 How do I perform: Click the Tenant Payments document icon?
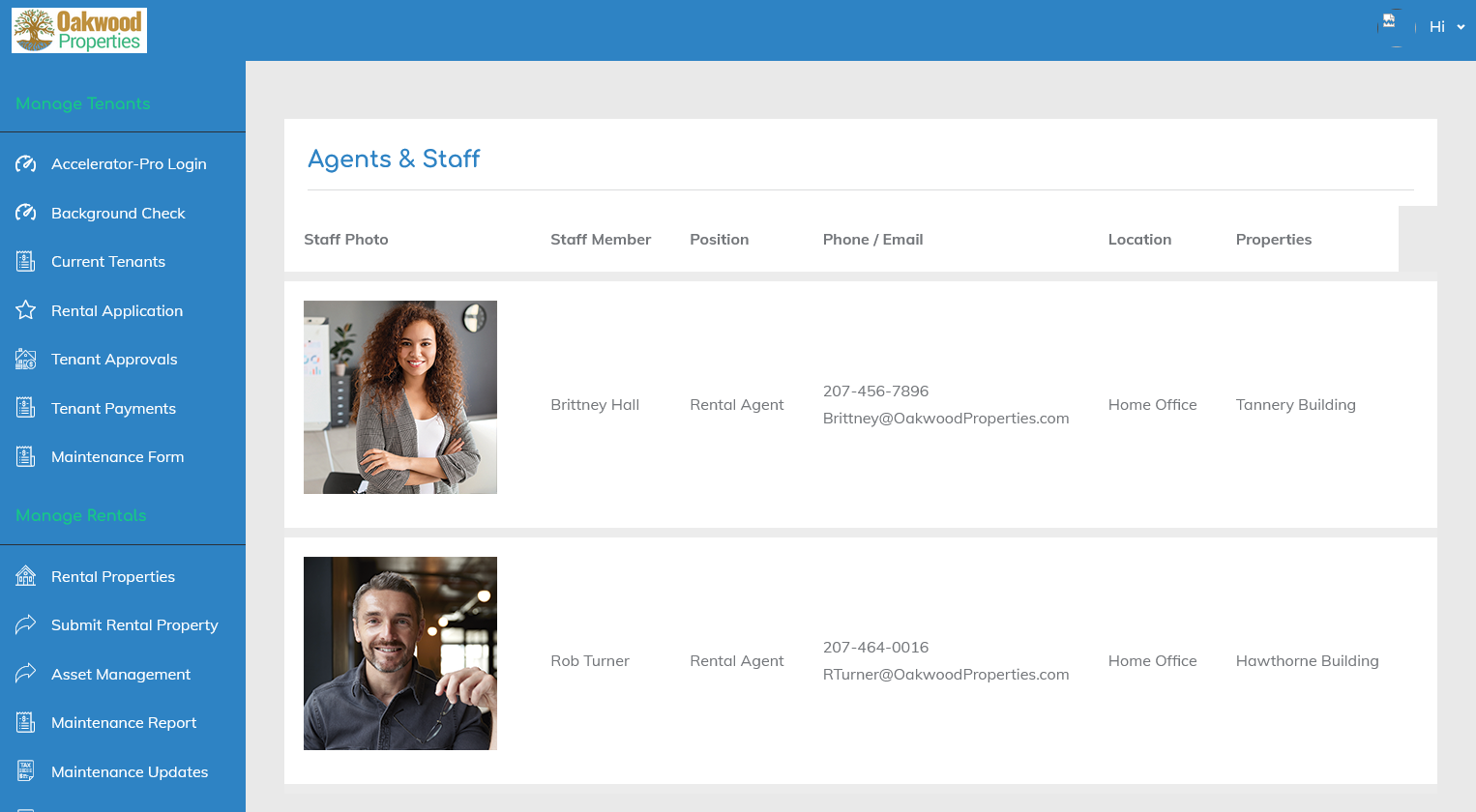pyautogui.click(x=26, y=408)
